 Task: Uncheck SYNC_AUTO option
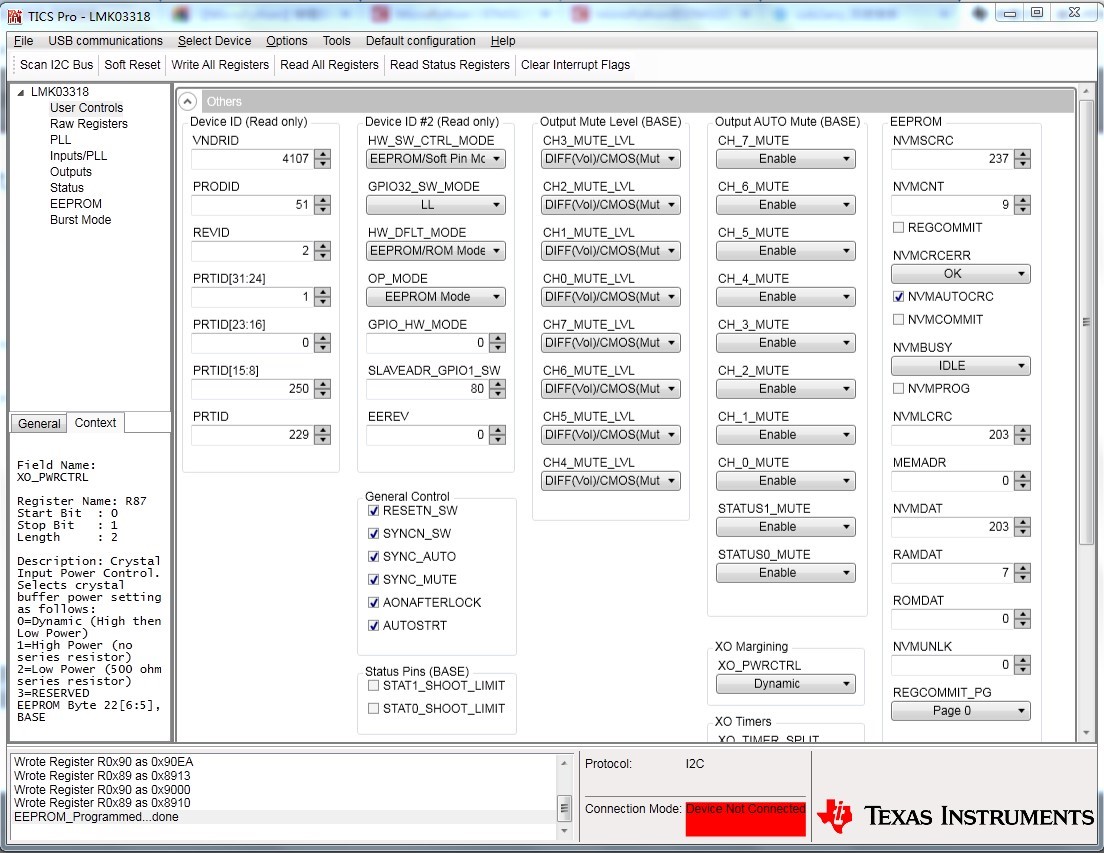(x=374, y=556)
